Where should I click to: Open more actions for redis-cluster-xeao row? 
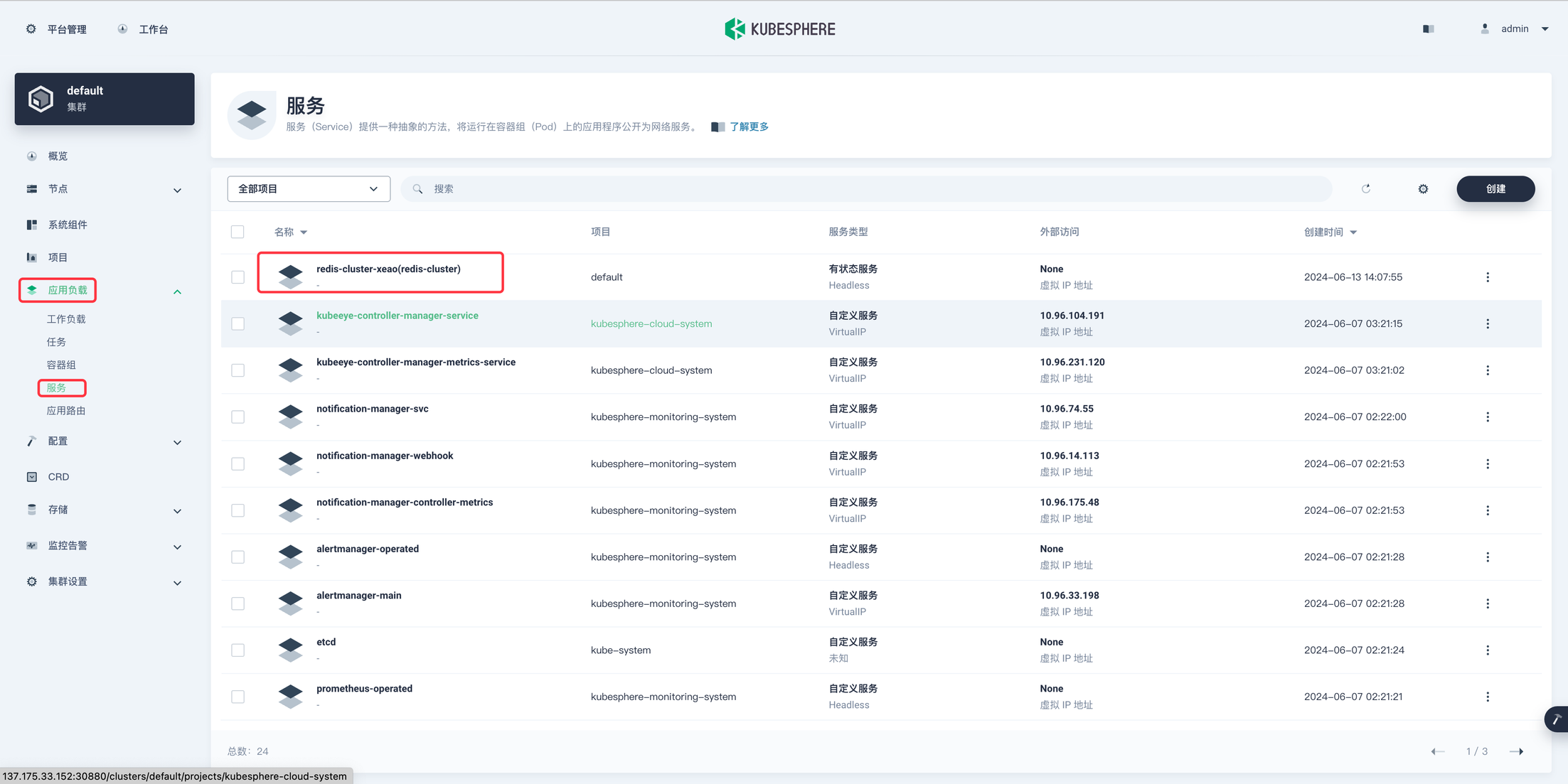(x=1488, y=277)
